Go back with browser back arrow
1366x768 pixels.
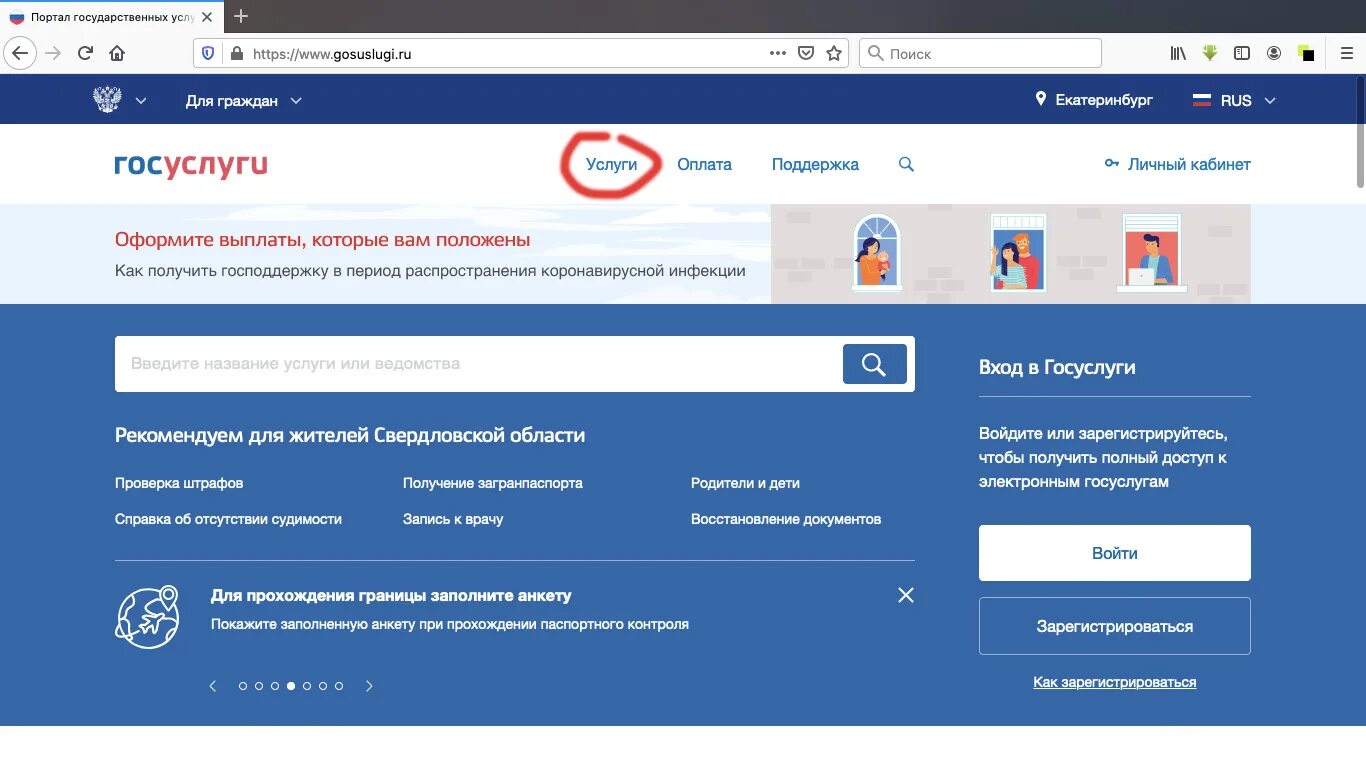pos(19,53)
